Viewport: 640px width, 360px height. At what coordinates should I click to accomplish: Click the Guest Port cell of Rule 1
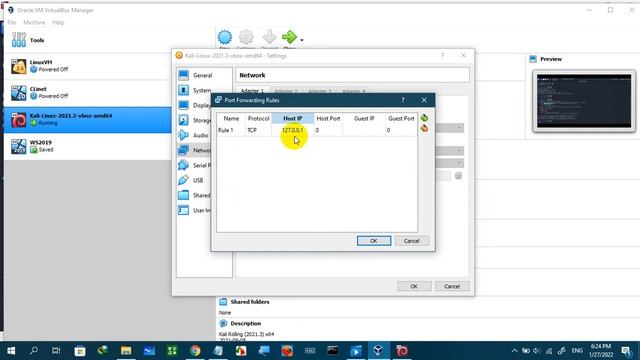[x=401, y=130]
